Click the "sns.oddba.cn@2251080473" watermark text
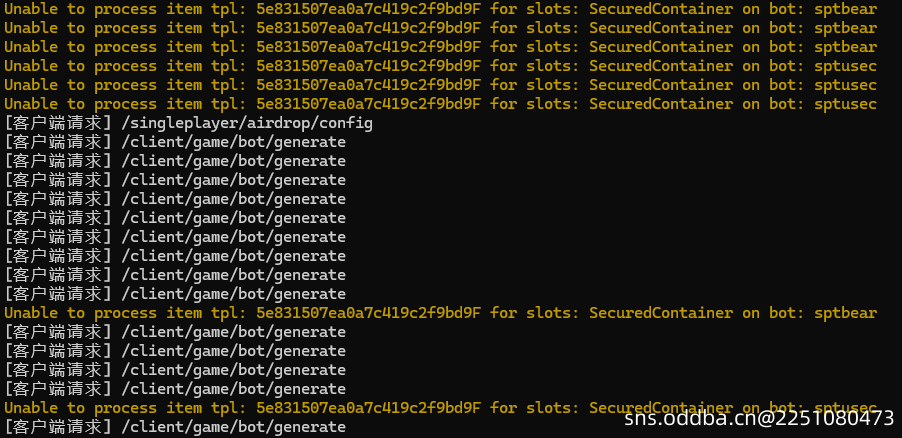 point(759,419)
